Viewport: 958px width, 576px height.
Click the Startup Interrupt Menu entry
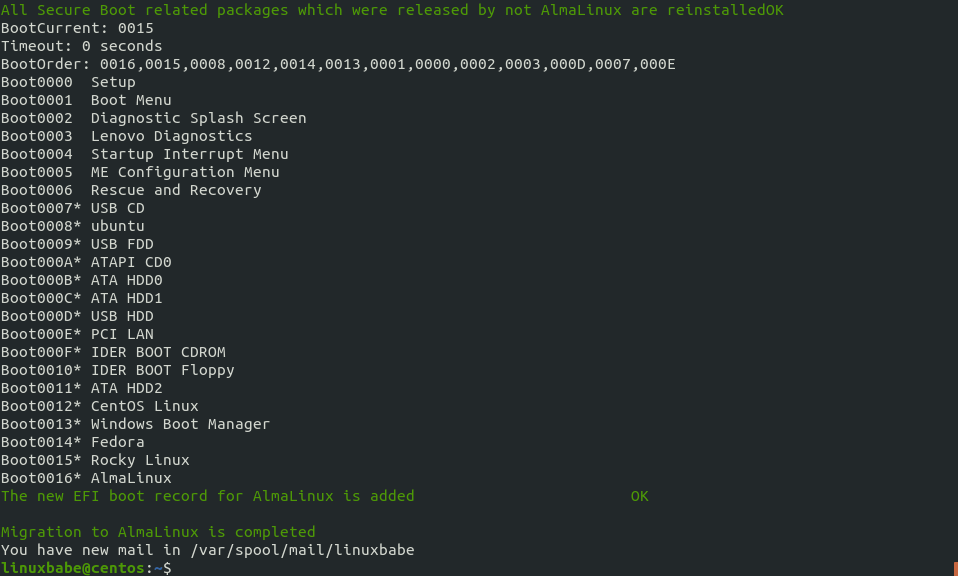[189, 154]
